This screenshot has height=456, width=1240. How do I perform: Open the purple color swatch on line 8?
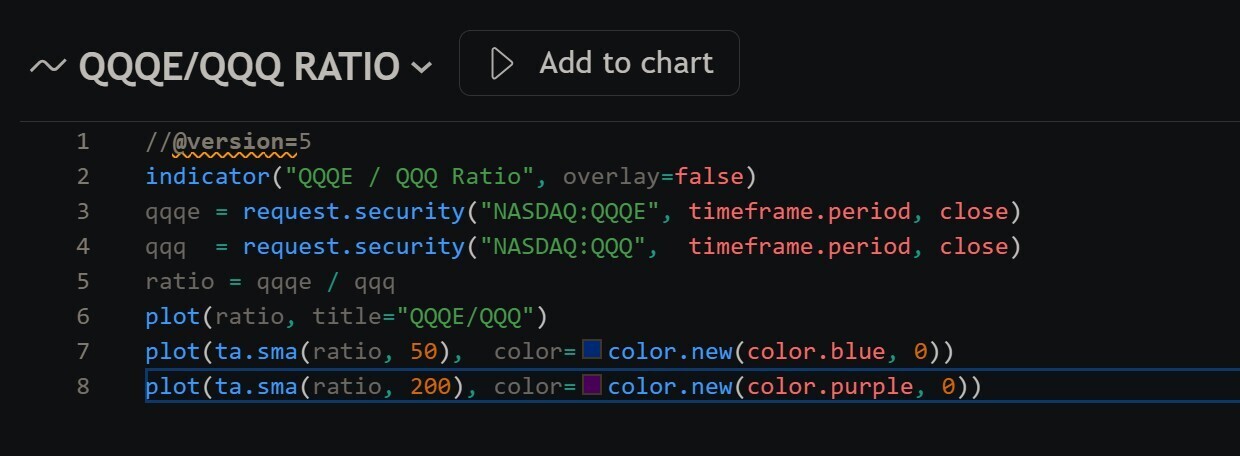coord(592,385)
